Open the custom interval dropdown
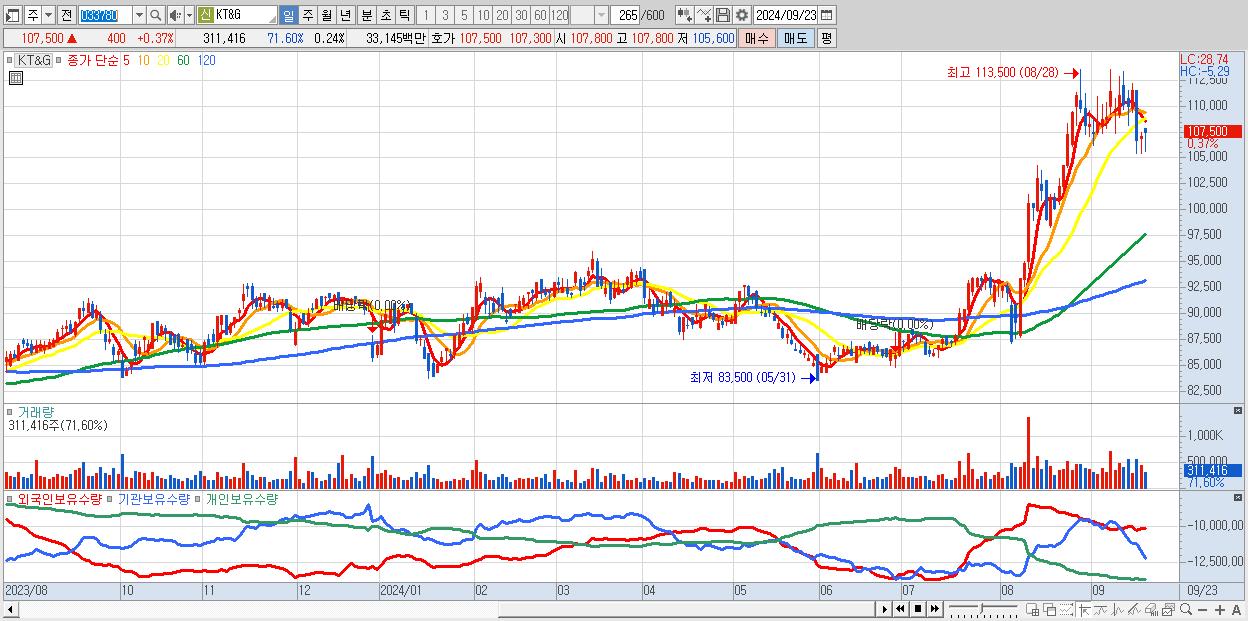This screenshot has height=621, width=1248. 601,15
